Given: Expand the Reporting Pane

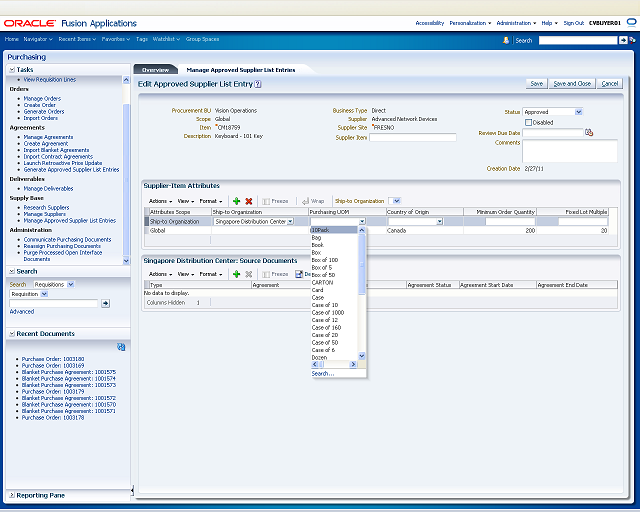Looking at the screenshot, I should [x=12, y=495].
